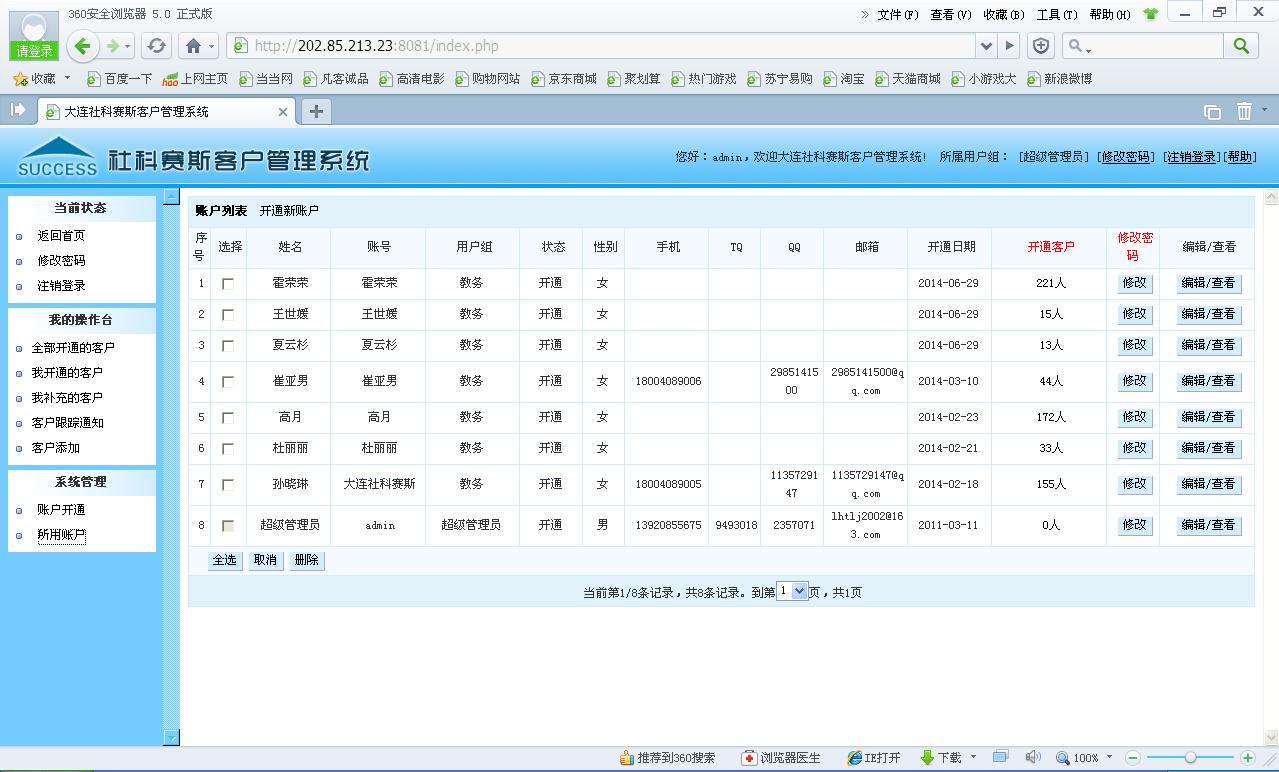Open the 工具(T) menu

(1057, 14)
